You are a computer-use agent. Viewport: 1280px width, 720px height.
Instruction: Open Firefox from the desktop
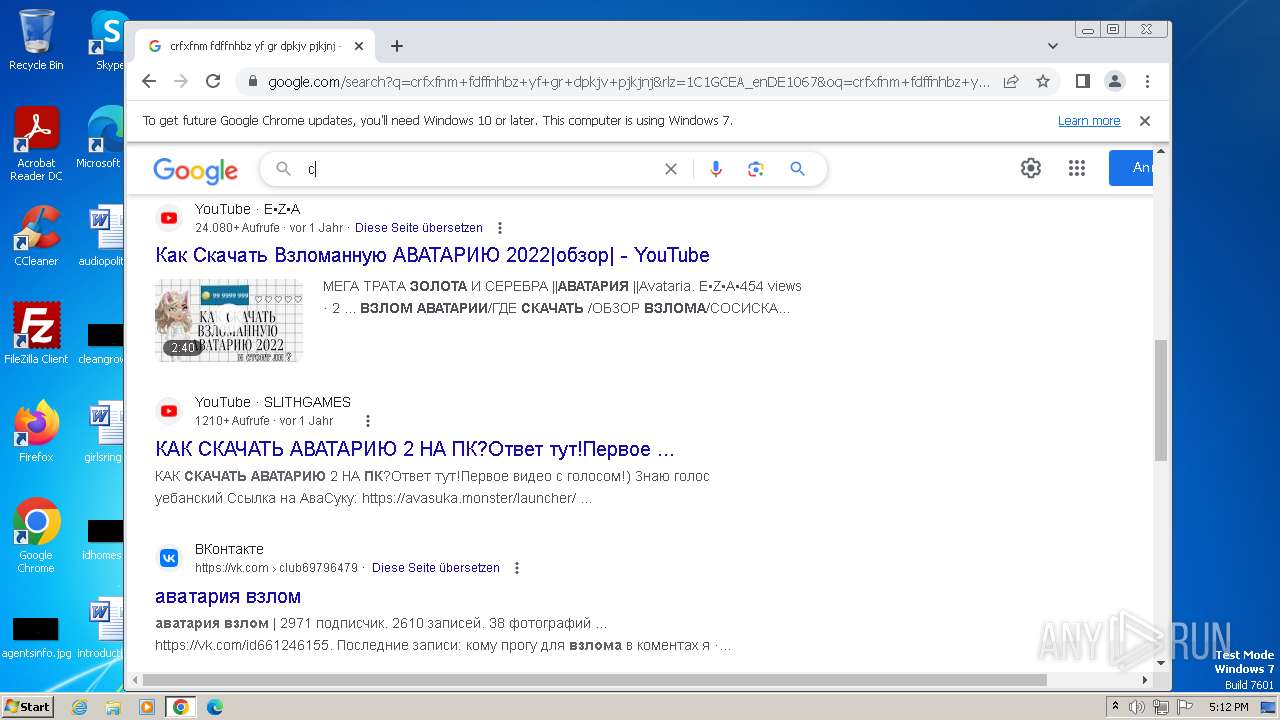pos(36,431)
